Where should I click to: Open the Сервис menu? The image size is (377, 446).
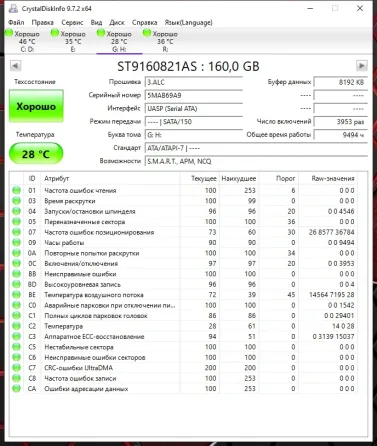[72, 22]
